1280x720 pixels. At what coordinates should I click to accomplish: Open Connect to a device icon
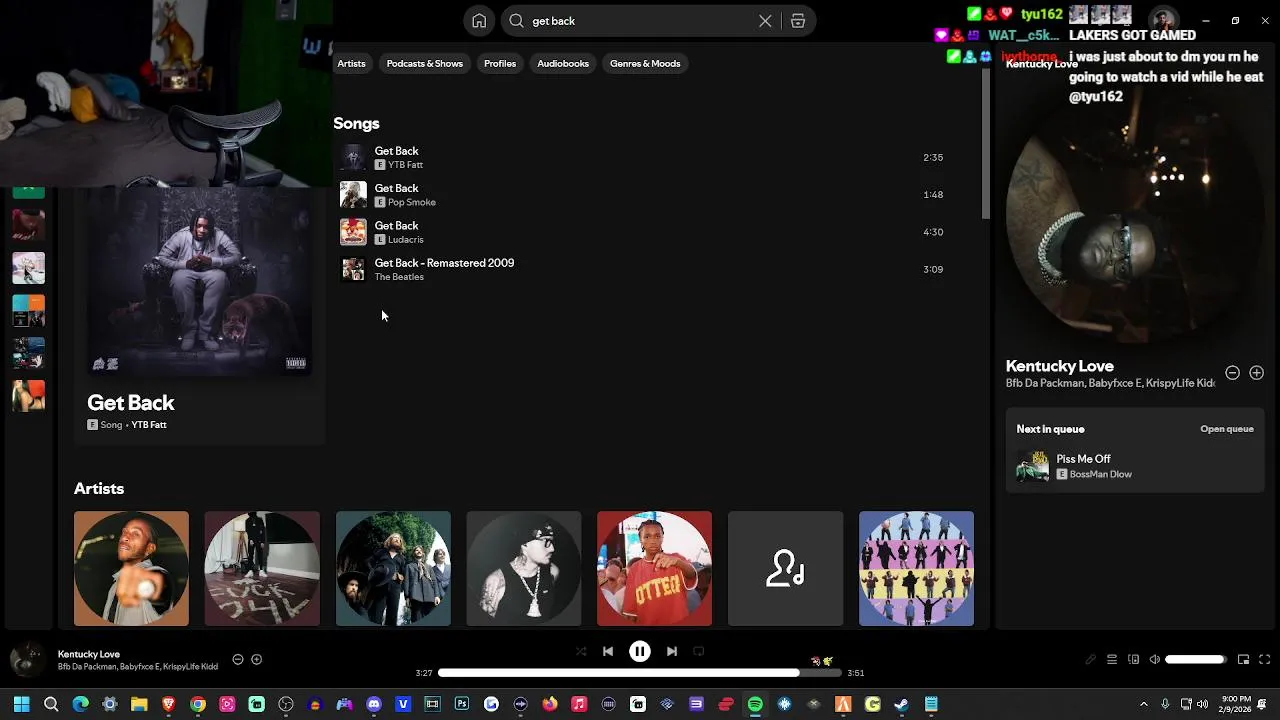(x=1134, y=659)
